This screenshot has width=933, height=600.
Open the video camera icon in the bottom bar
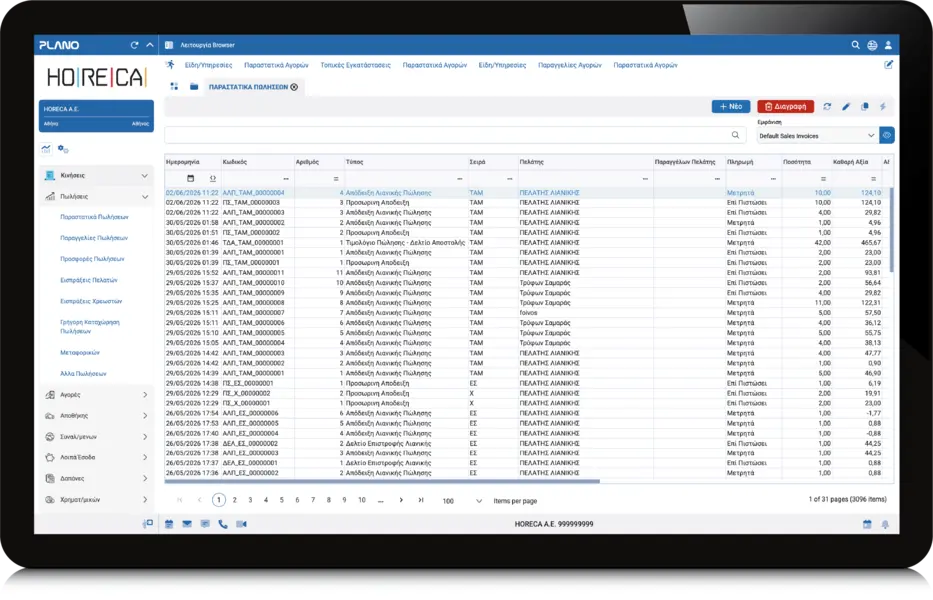click(241, 524)
